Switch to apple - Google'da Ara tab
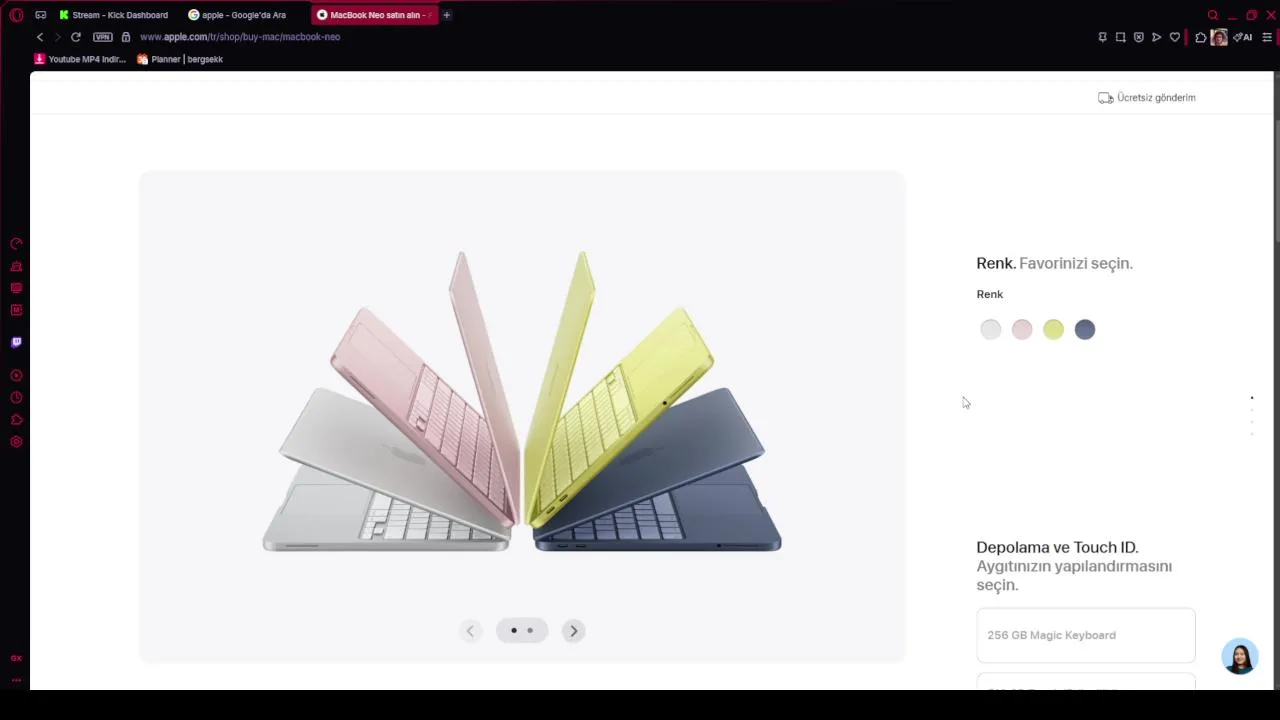The width and height of the screenshot is (1280, 720). pyautogui.click(x=238, y=15)
